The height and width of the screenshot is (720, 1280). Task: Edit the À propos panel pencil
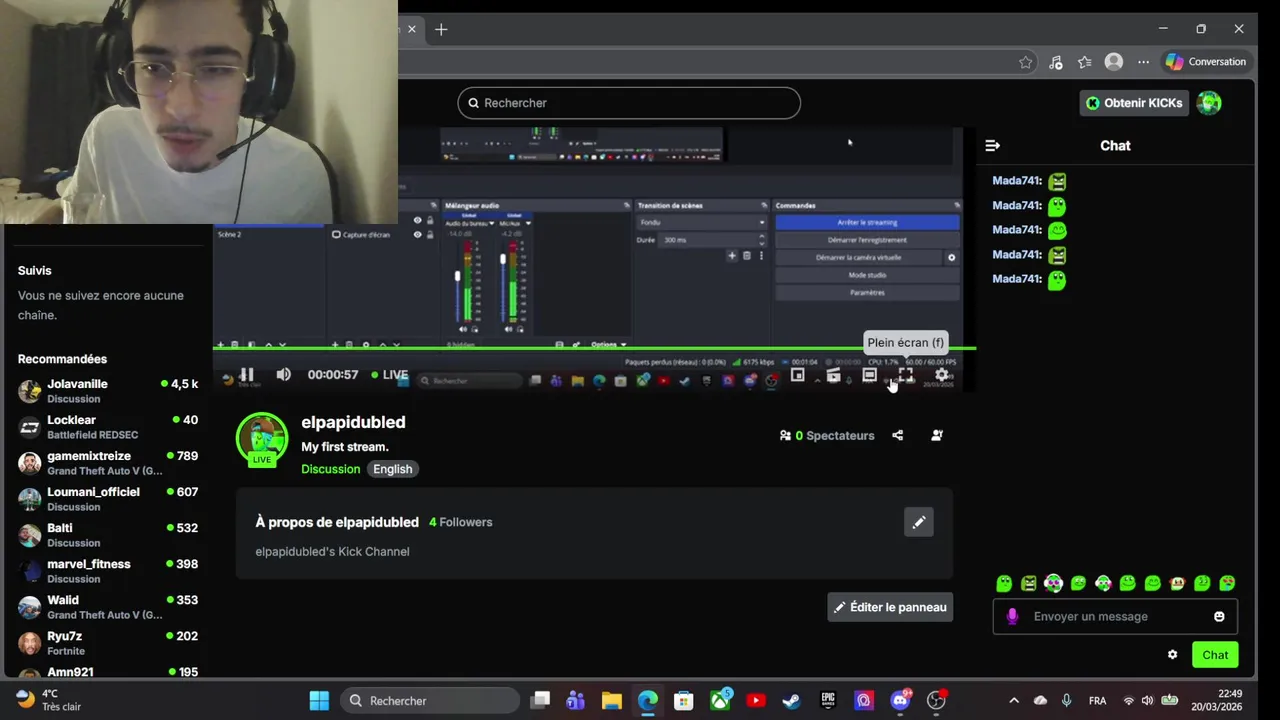point(918,522)
